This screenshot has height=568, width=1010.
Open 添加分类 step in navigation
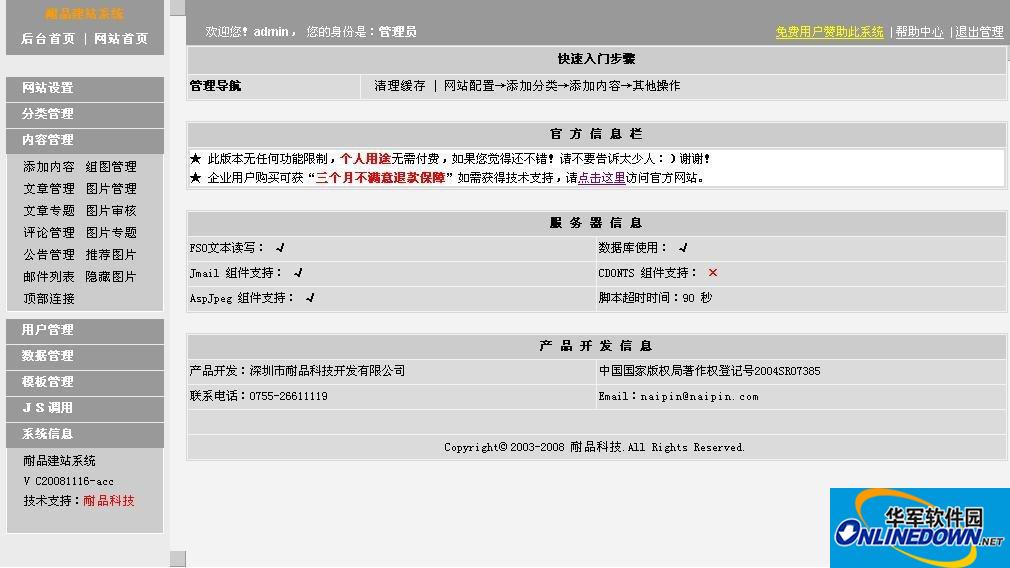[532, 86]
